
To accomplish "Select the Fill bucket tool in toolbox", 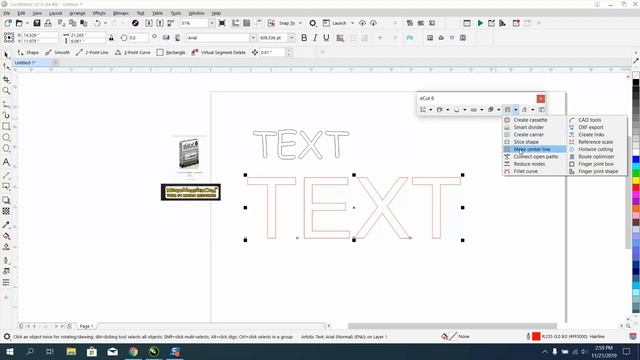I will pyautogui.click(x=6, y=236).
